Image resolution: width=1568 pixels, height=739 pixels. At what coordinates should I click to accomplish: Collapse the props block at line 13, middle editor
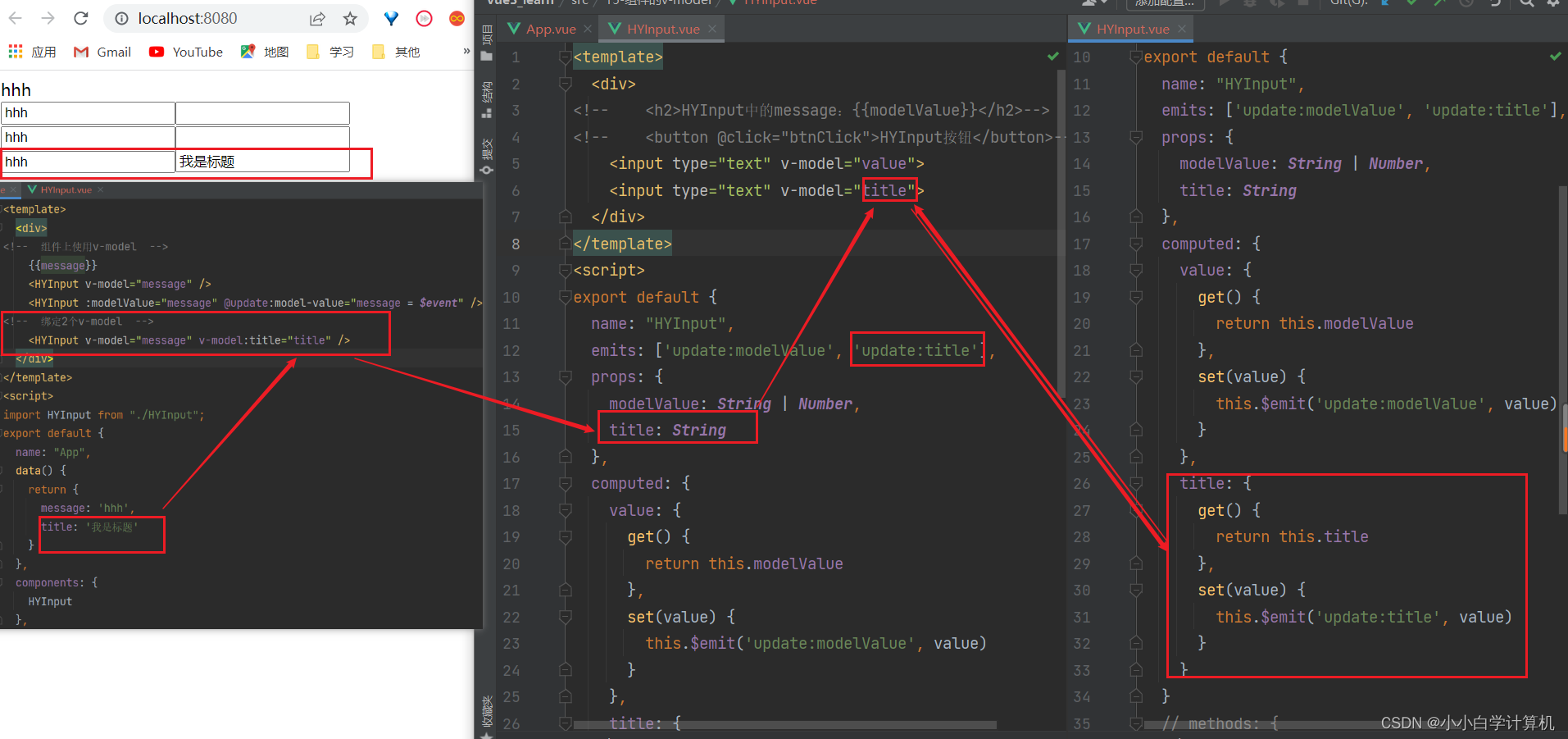(566, 377)
